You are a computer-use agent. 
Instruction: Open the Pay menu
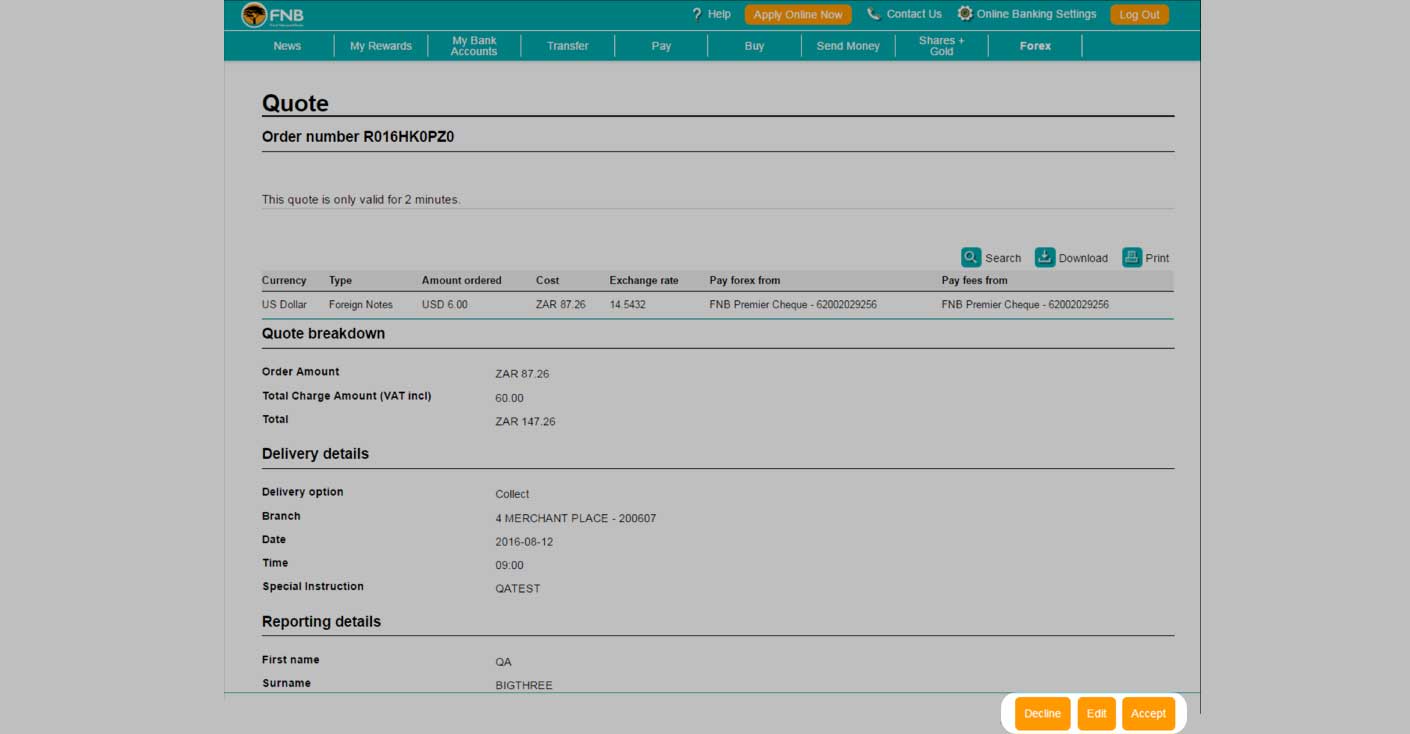point(661,46)
